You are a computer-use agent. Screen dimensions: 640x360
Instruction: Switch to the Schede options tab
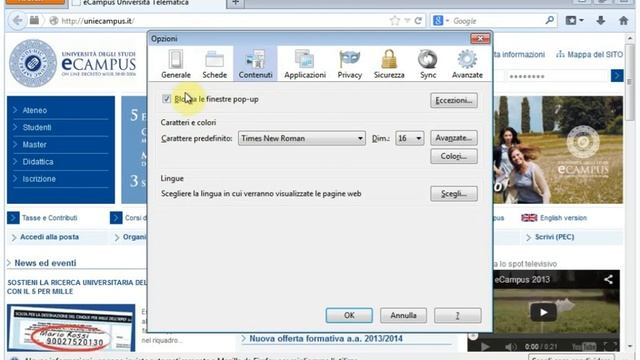pyautogui.click(x=214, y=64)
